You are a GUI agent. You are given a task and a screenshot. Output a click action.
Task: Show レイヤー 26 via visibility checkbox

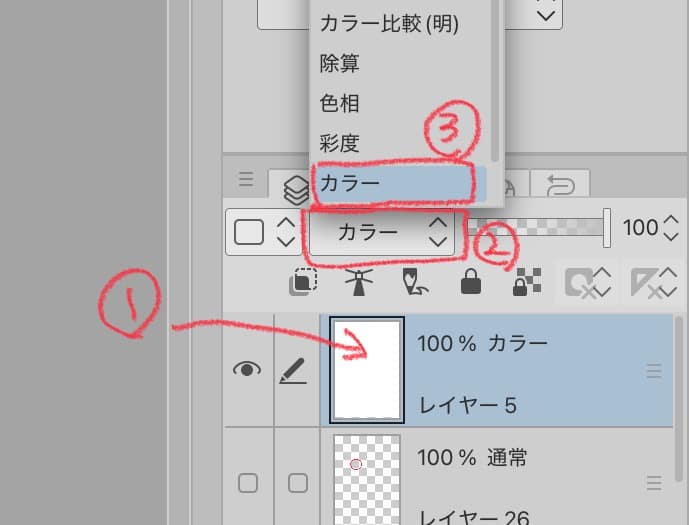pos(247,483)
